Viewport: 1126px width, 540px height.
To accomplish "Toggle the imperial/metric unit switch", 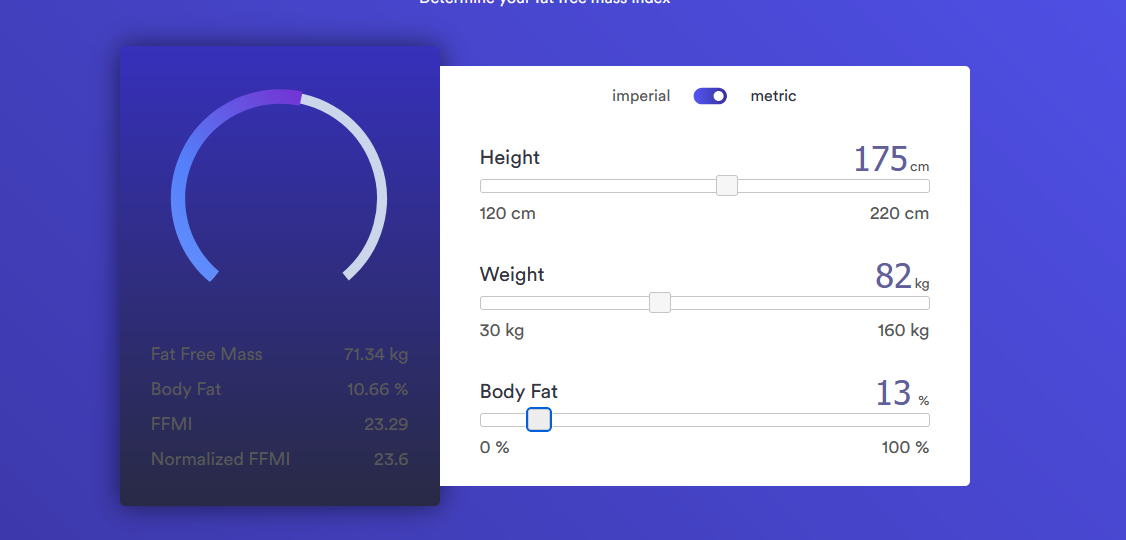I will (709, 96).
